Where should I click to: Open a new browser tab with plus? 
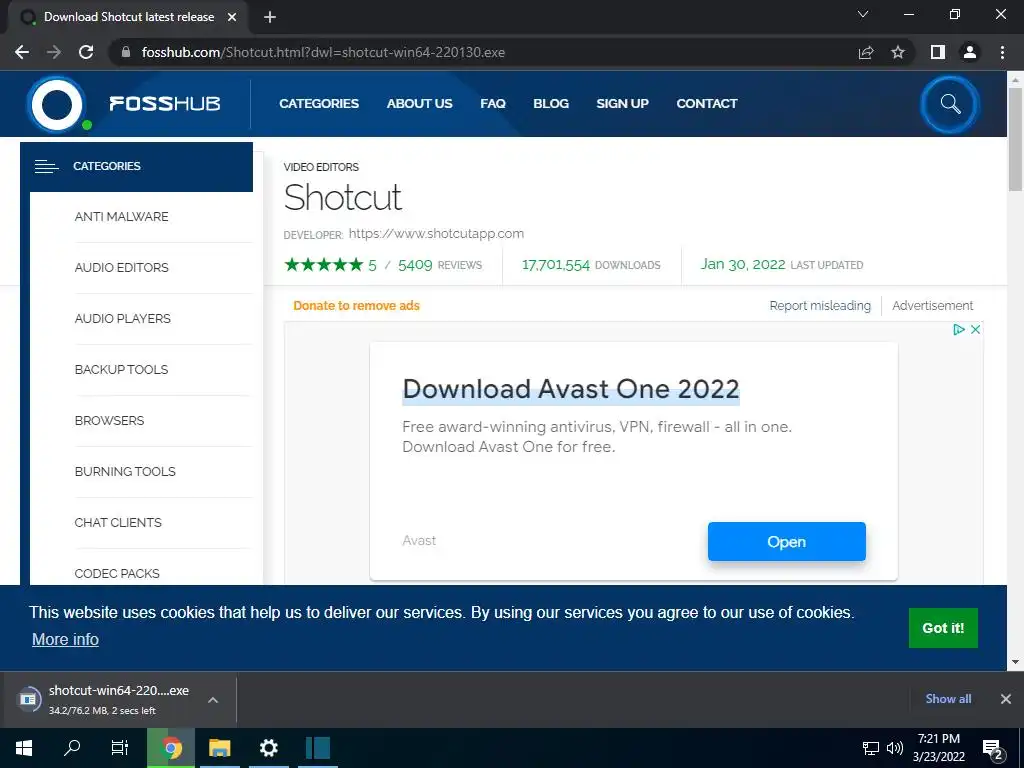tap(270, 18)
